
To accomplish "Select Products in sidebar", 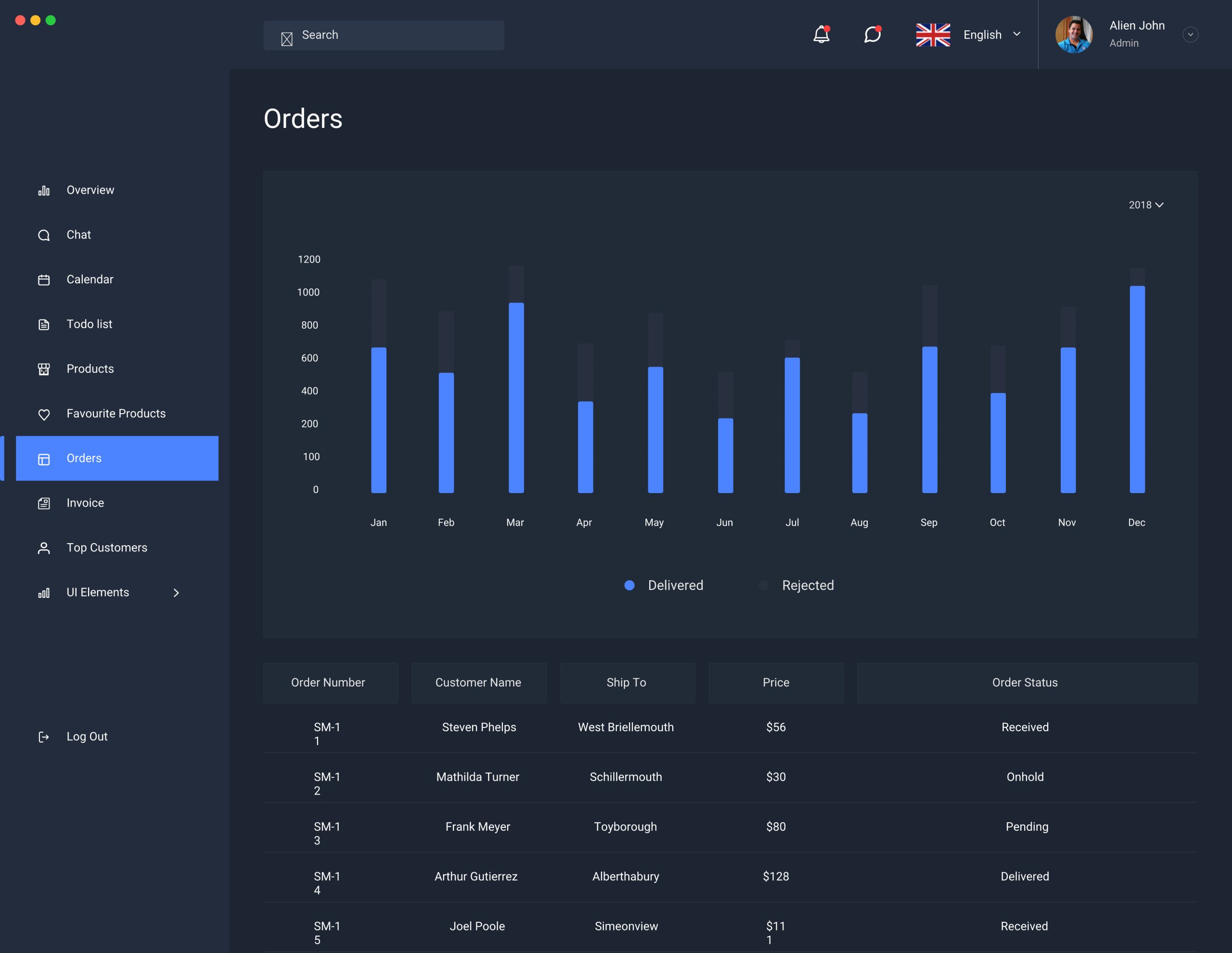I will point(90,369).
